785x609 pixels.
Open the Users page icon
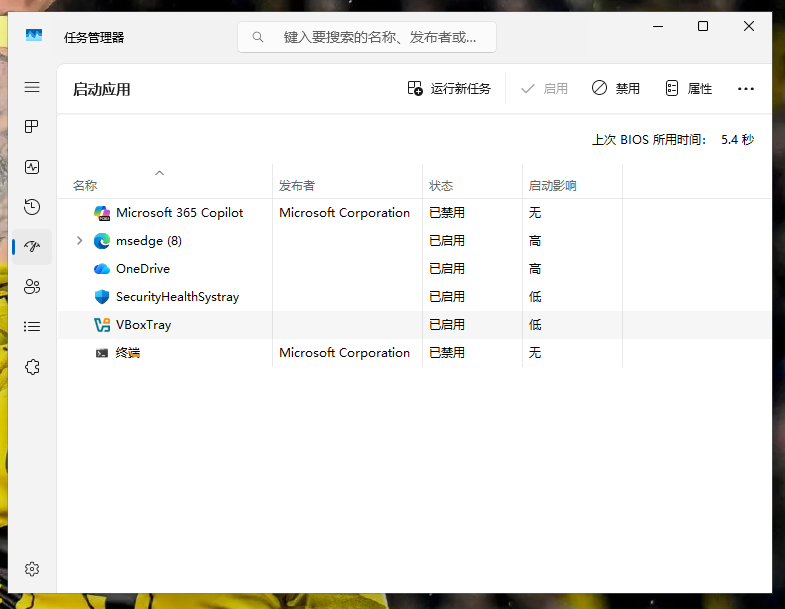coord(32,286)
